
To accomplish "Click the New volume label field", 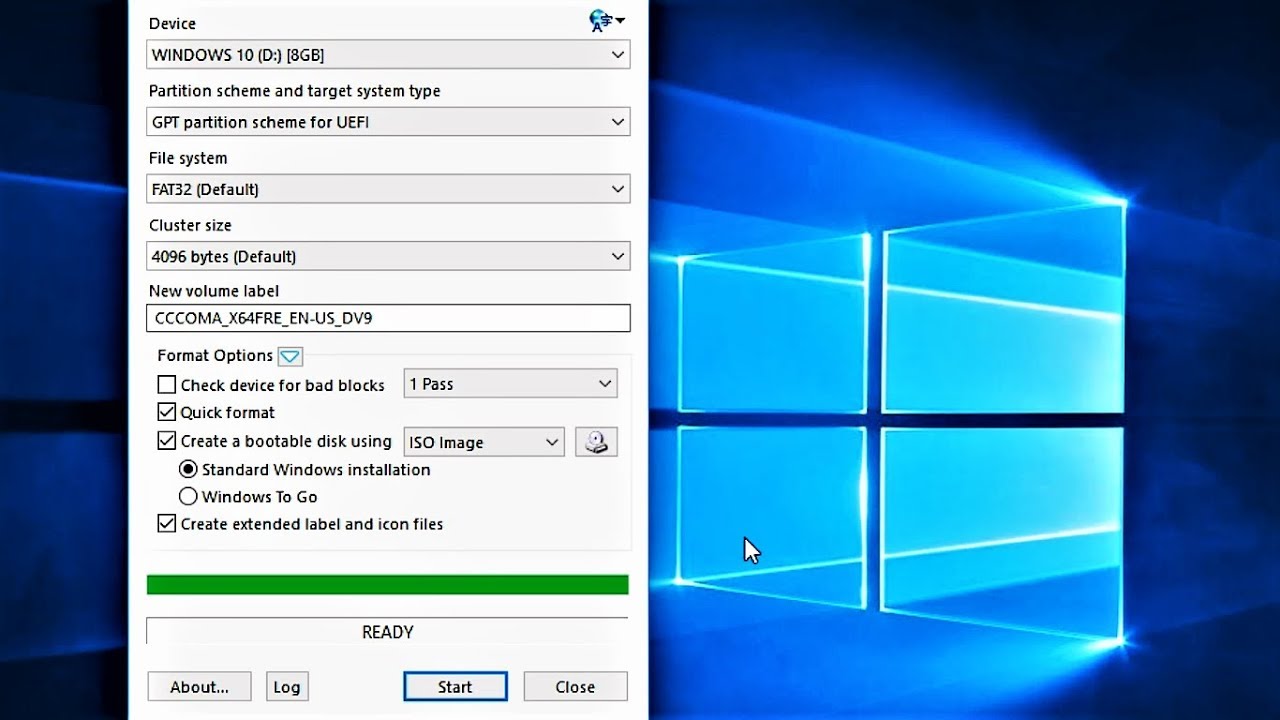I will click(388, 318).
